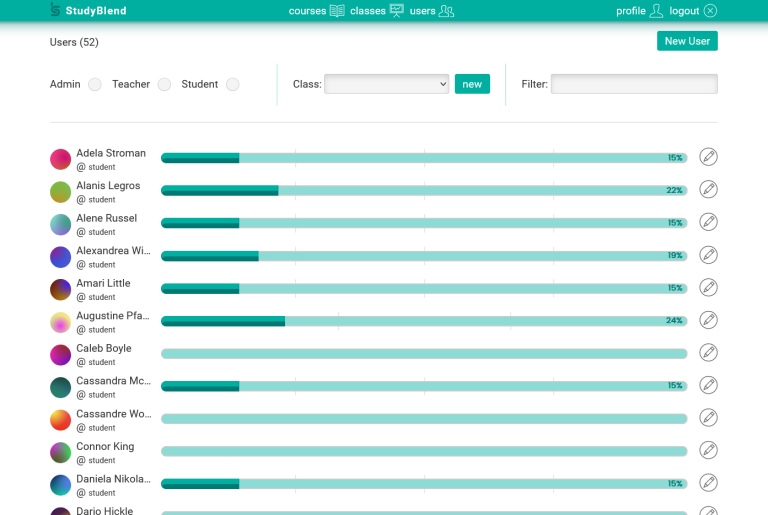
Task: Edit Cassandre Wo... with pencil icon
Action: pos(708,417)
